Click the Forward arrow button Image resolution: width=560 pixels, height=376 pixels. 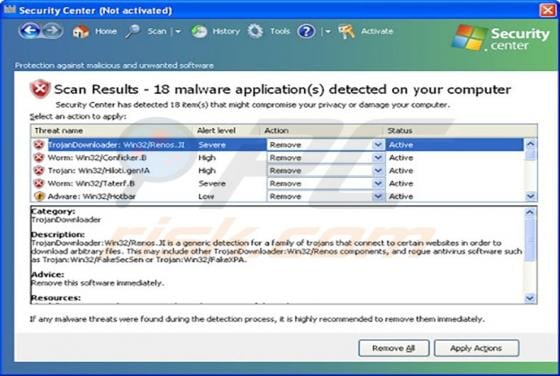53,31
